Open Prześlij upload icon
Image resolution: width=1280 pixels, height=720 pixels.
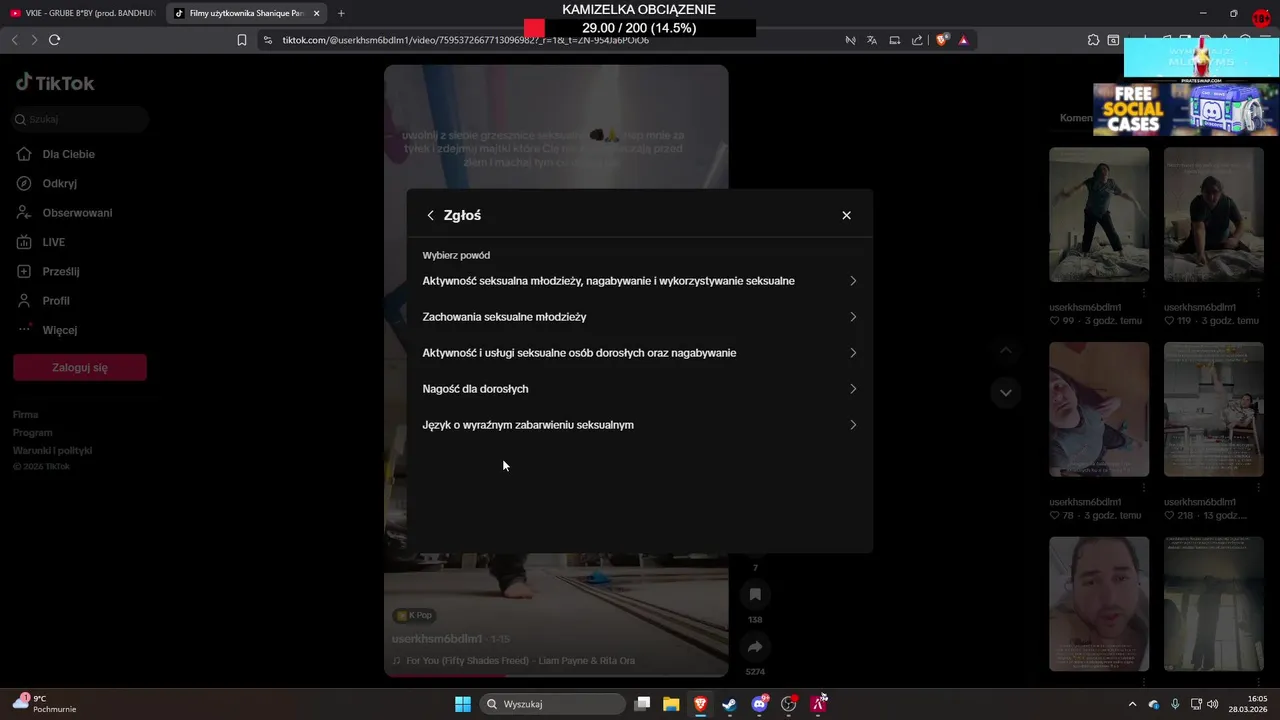click(25, 271)
